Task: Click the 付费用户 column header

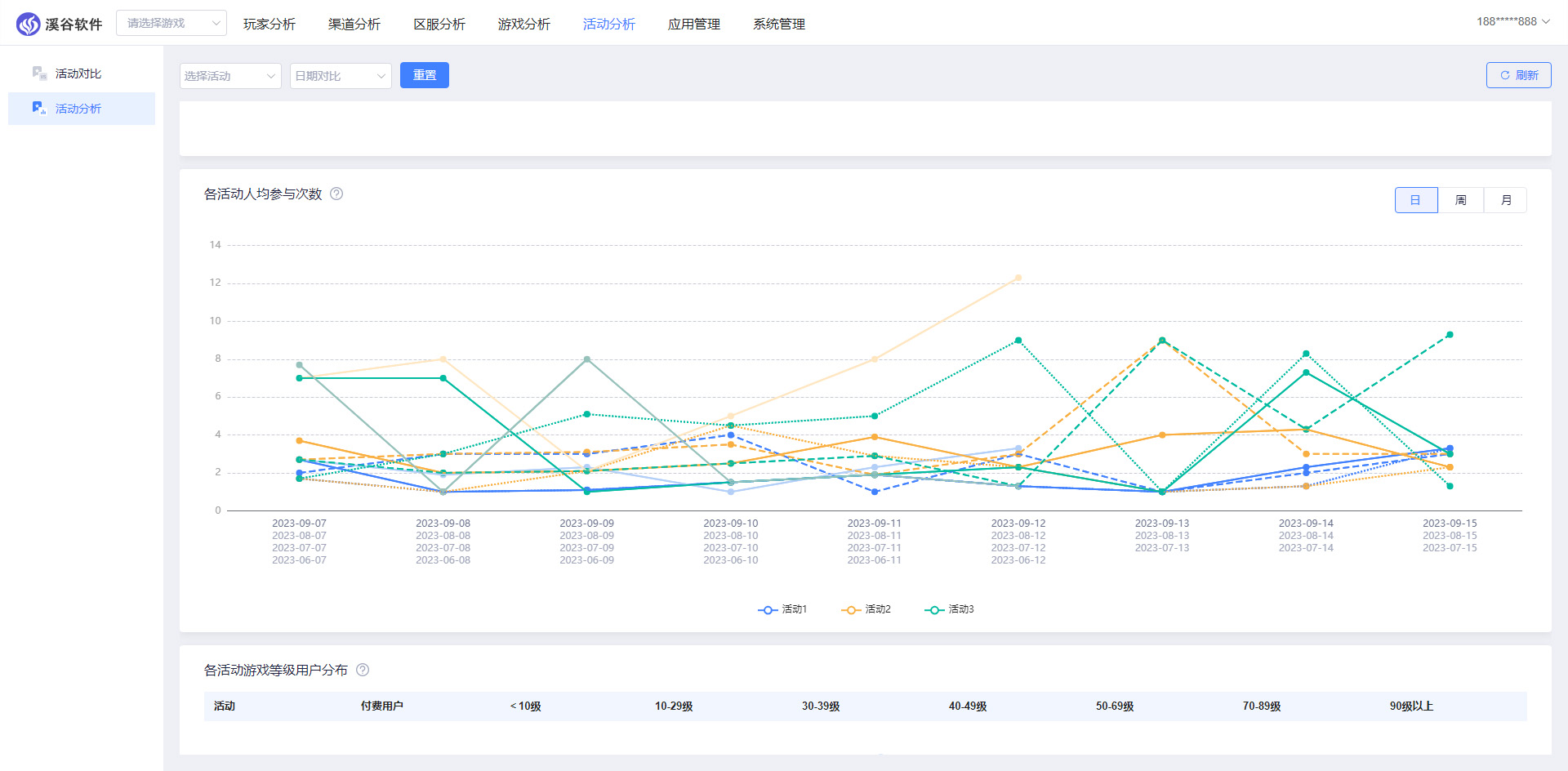Action: click(382, 706)
